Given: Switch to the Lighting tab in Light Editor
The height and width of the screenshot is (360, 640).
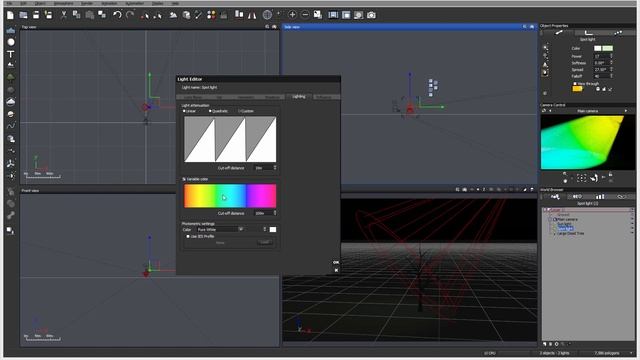Looking at the screenshot, I should pyautogui.click(x=298, y=97).
